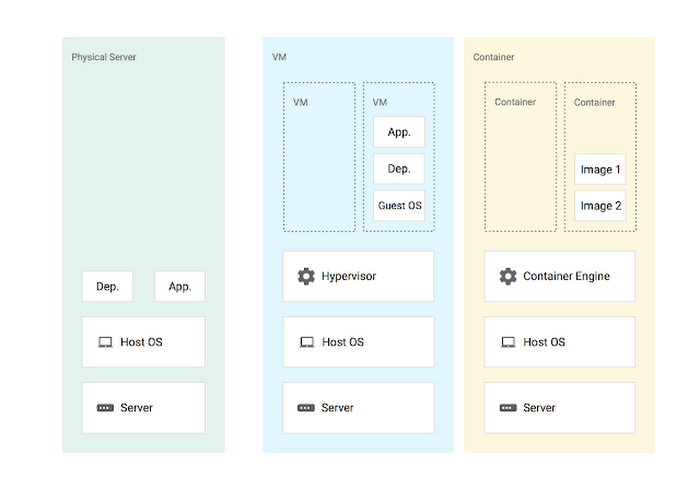Click 'Host OS' text in Physical Server column

[x=142, y=342]
